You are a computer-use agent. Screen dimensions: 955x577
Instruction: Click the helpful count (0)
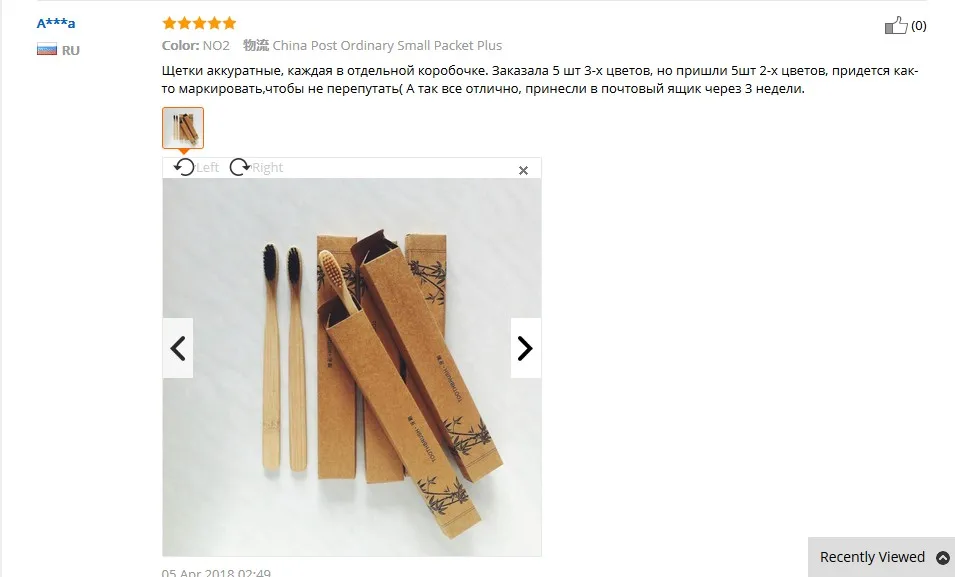coord(918,26)
